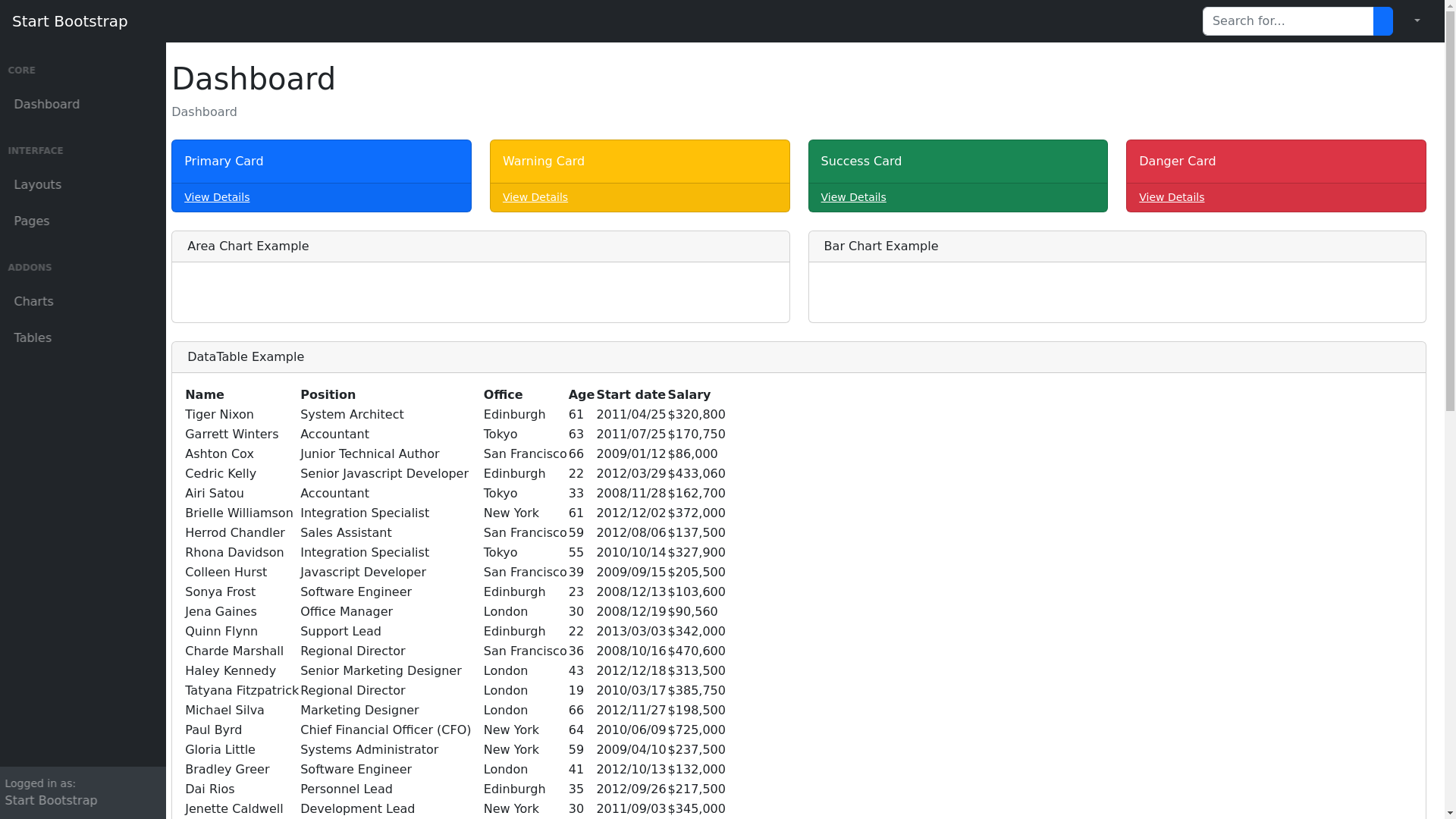The width and height of the screenshot is (1456, 819).
Task: Click the Dashboard breadcrumb text
Action: tap(204, 112)
